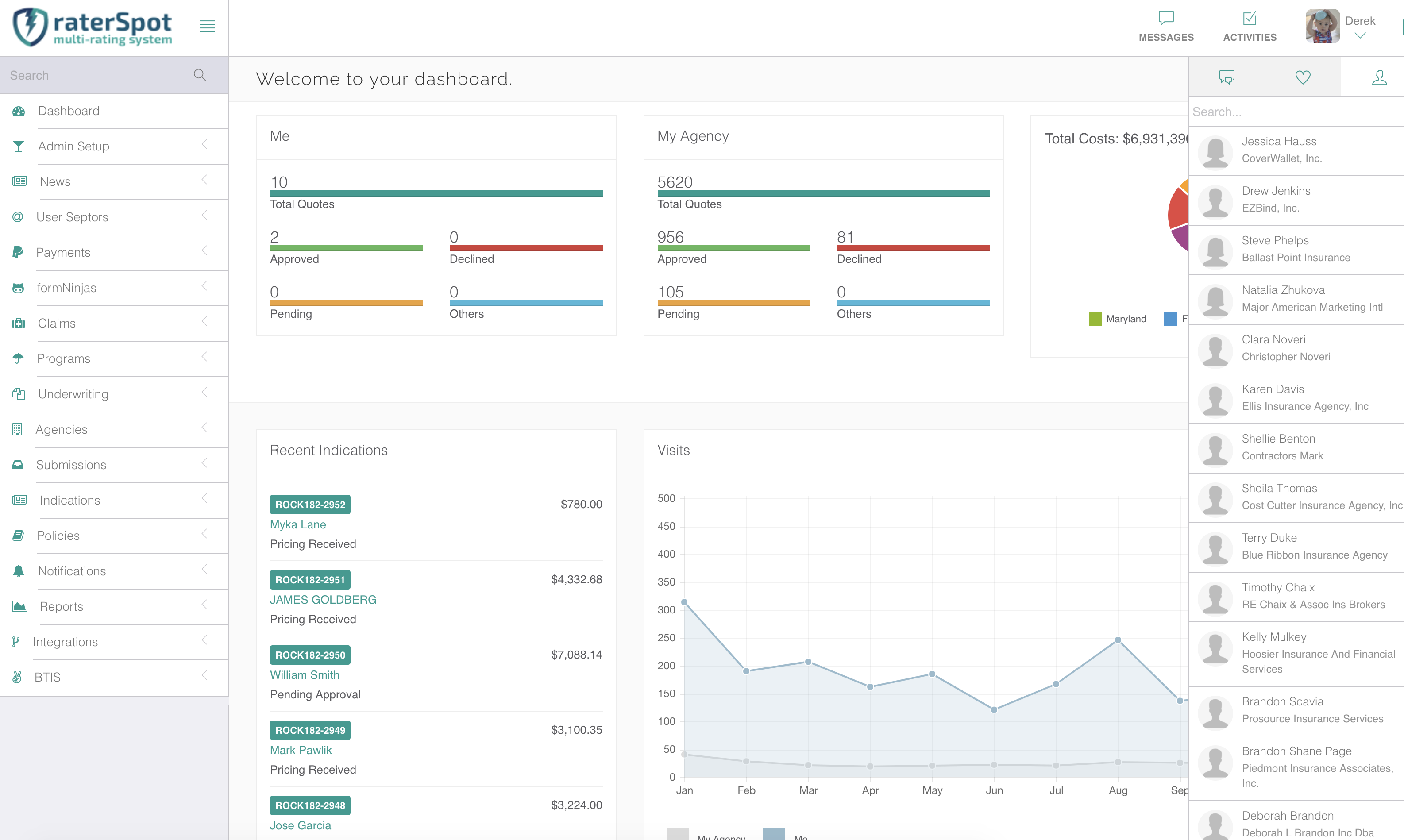Open the Messages icon in header

click(x=1166, y=18)
